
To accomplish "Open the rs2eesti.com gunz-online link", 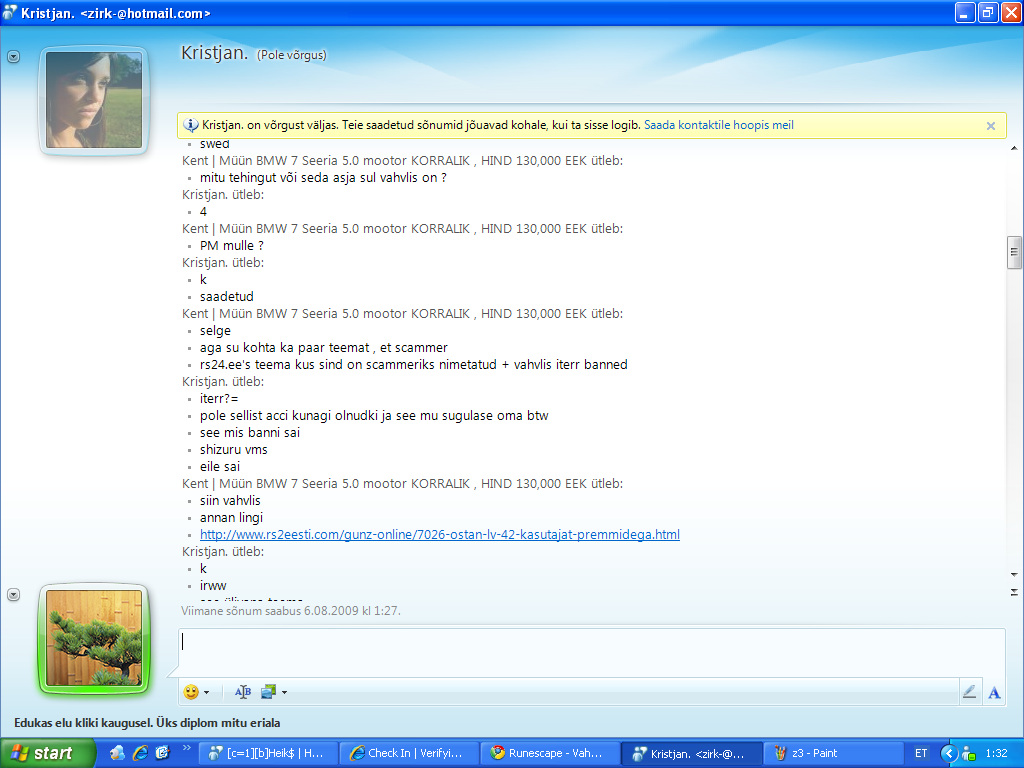I will coord(439,535).
